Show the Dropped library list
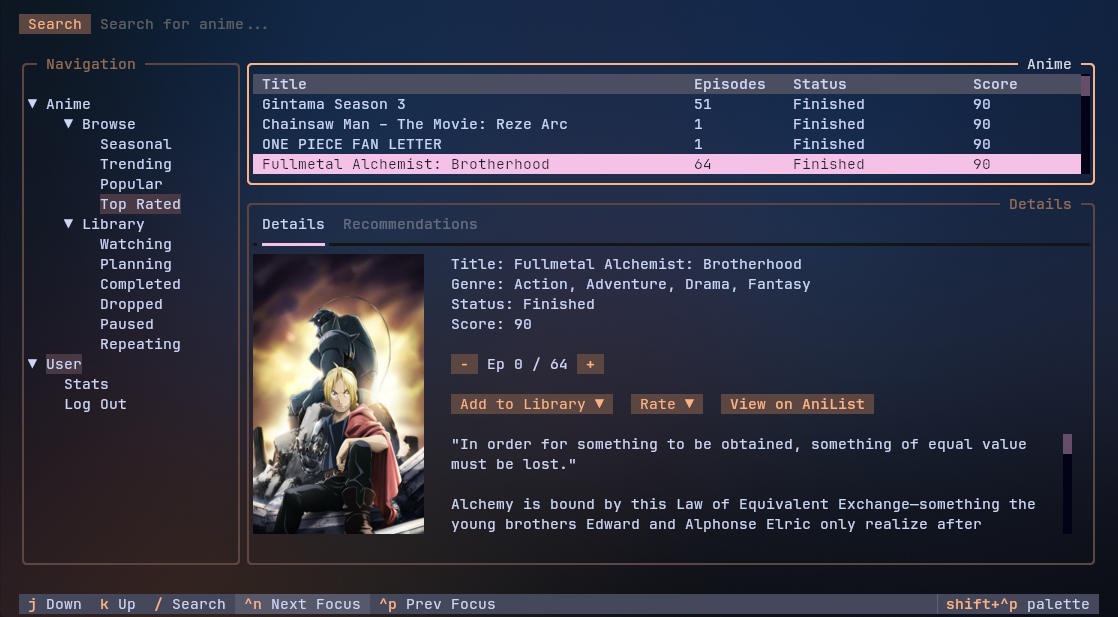 point(131,304)
